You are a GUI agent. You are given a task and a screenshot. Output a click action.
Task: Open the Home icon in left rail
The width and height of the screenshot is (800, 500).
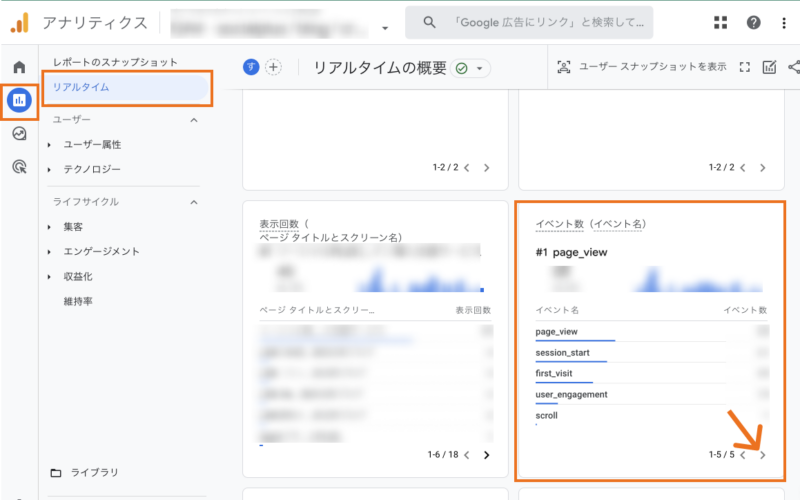(19, 67)
